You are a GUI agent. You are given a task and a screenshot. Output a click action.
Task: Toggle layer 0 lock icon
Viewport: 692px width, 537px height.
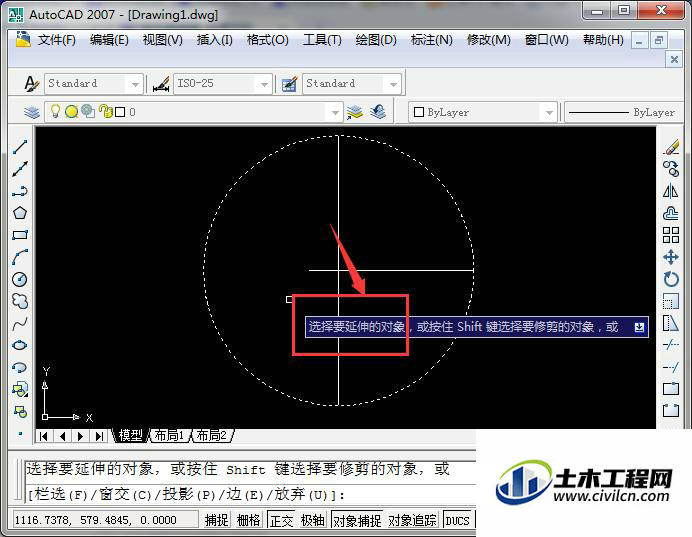105,111
